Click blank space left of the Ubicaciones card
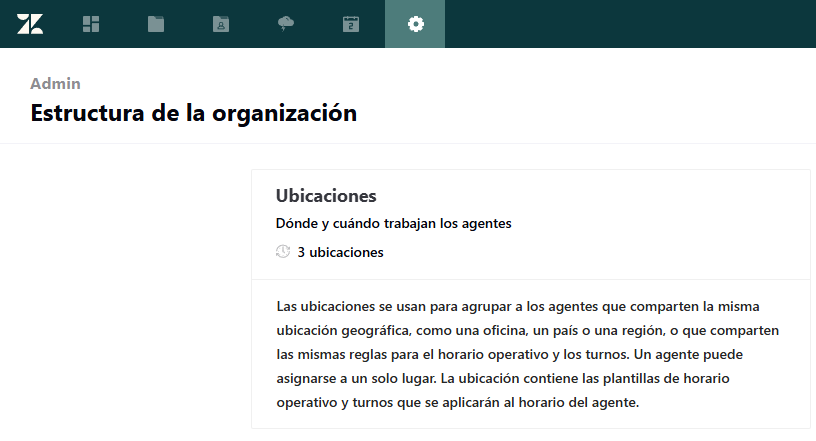Image resolution: width=816 pixels, height=441 pixels. click(125, 300)
